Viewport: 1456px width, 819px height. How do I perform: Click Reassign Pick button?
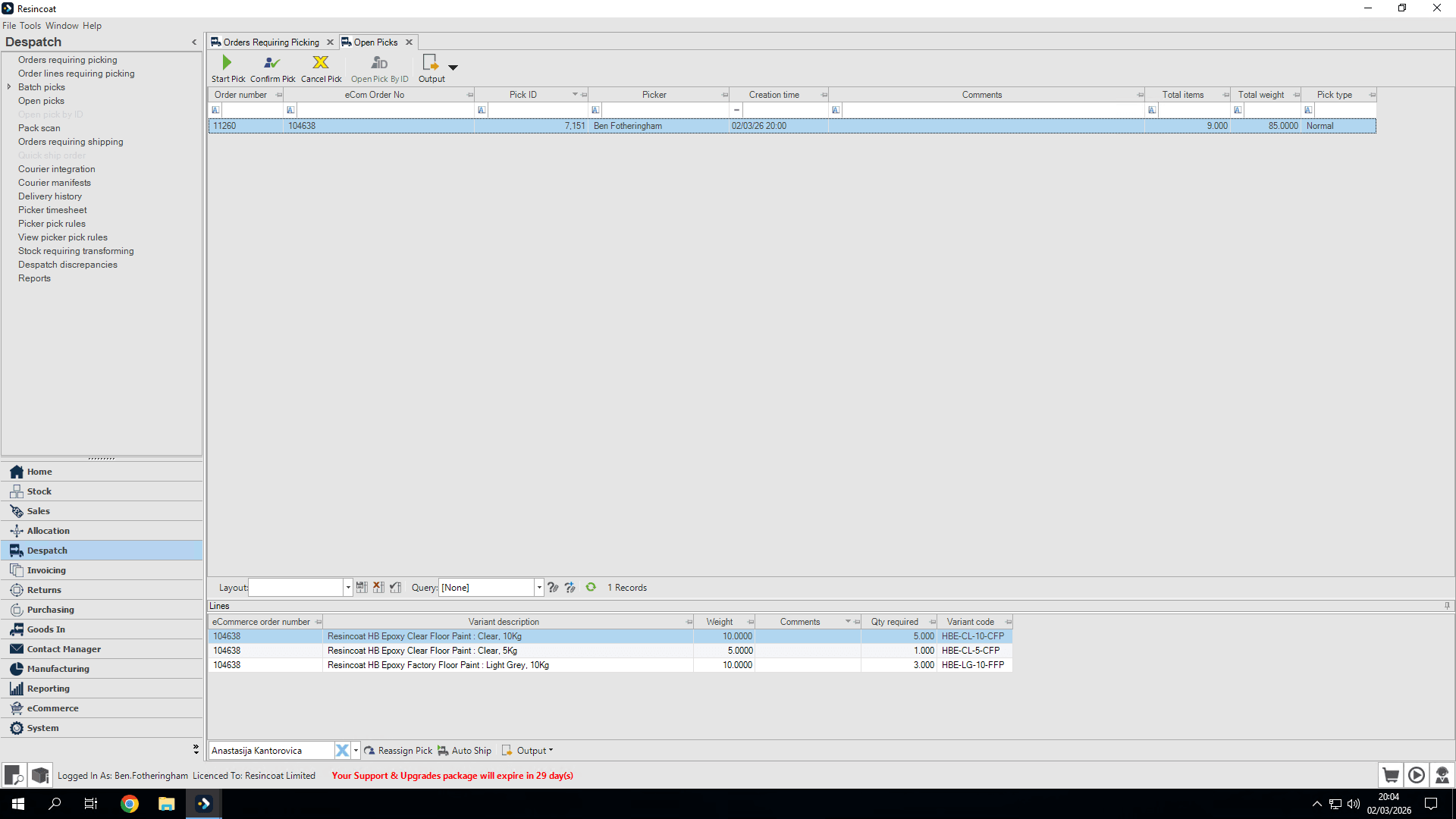pos(398,751)
